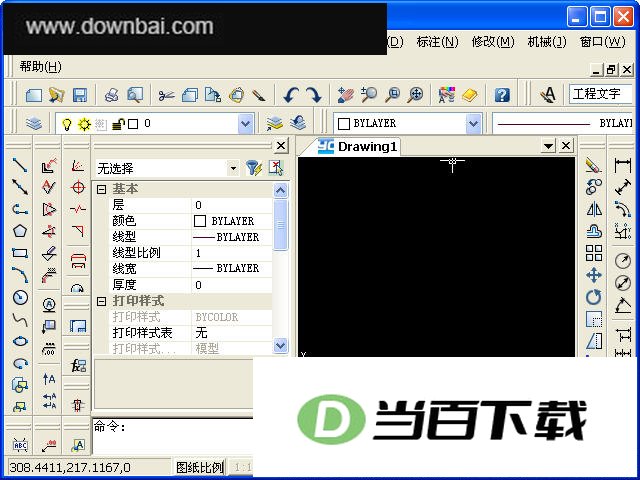Select the Mirror tool

tap(594, 209)
